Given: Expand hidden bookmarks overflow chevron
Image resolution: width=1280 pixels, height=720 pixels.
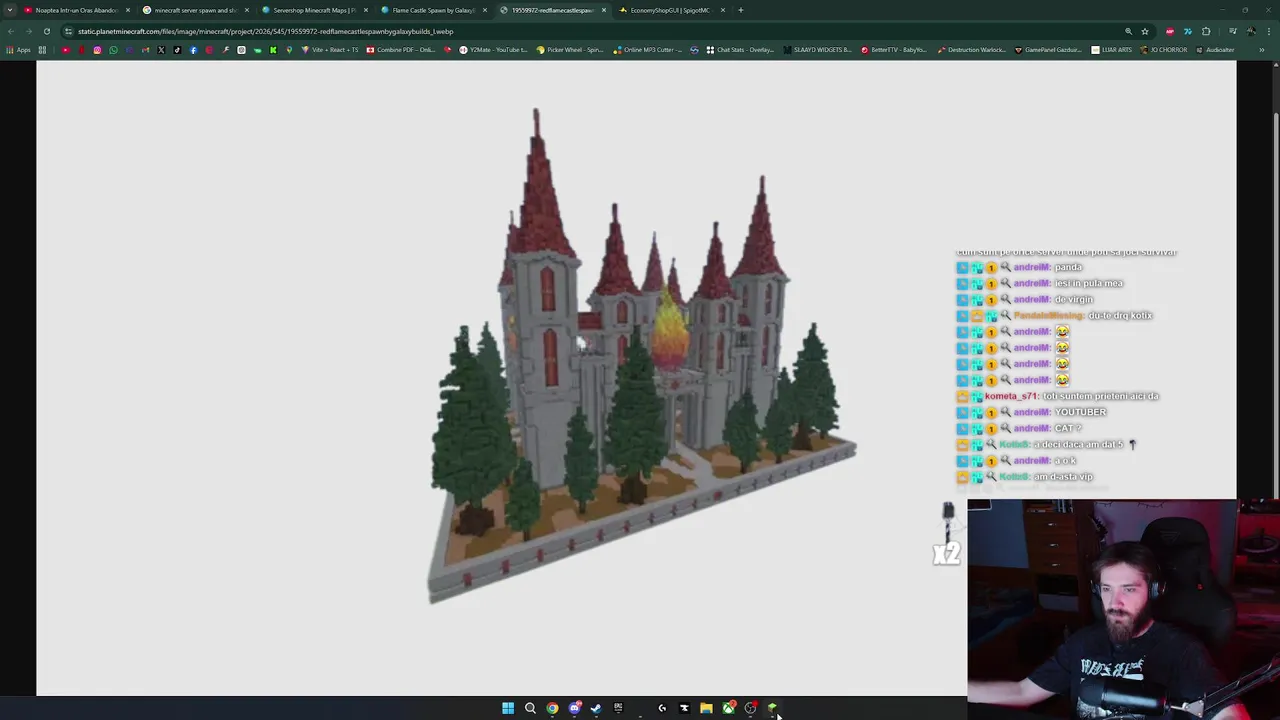Looking at the screenshot, I should click(x=1261, y=50).
